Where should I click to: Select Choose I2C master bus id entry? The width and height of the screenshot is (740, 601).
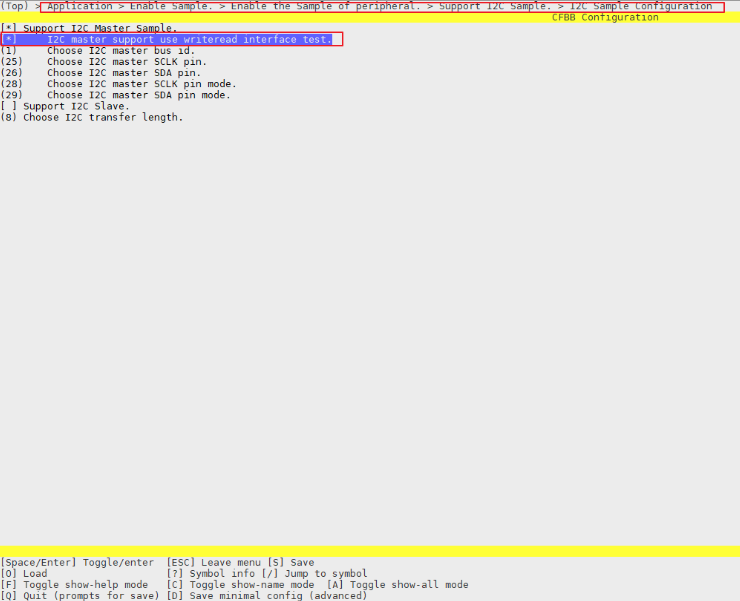120,50
